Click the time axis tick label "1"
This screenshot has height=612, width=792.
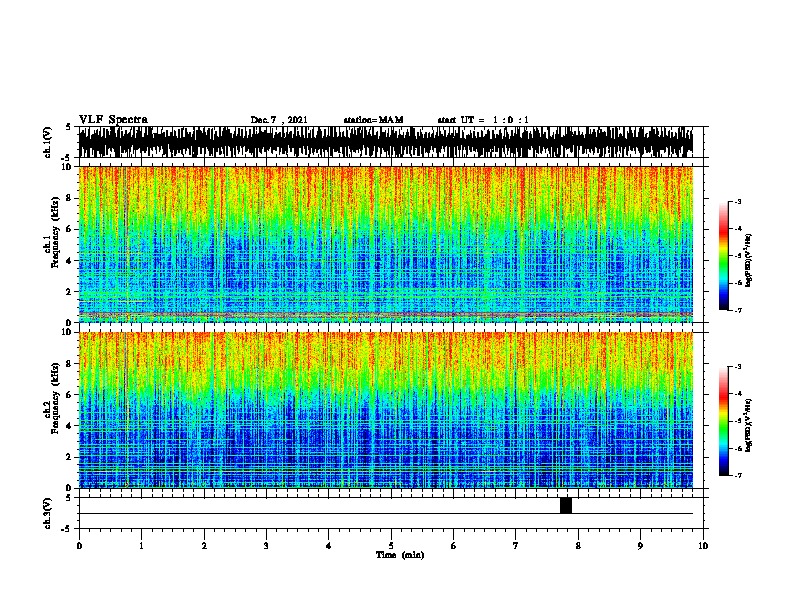tap(141, 546)
